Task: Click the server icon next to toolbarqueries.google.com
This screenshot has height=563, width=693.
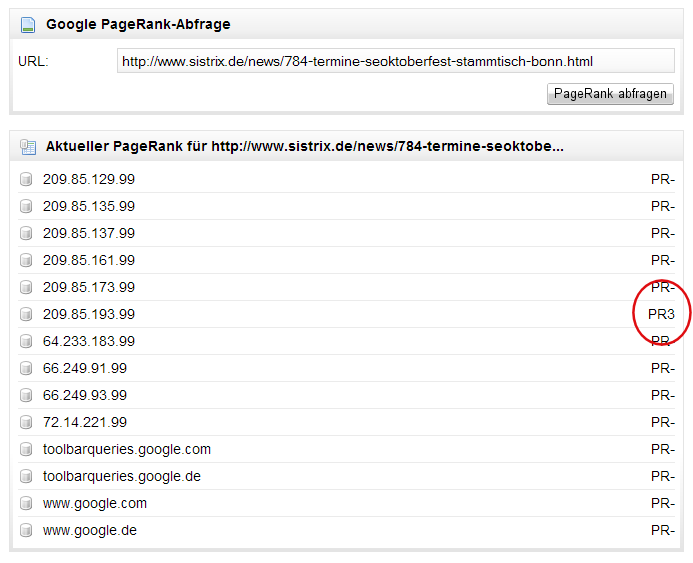Action: point(27,450)
